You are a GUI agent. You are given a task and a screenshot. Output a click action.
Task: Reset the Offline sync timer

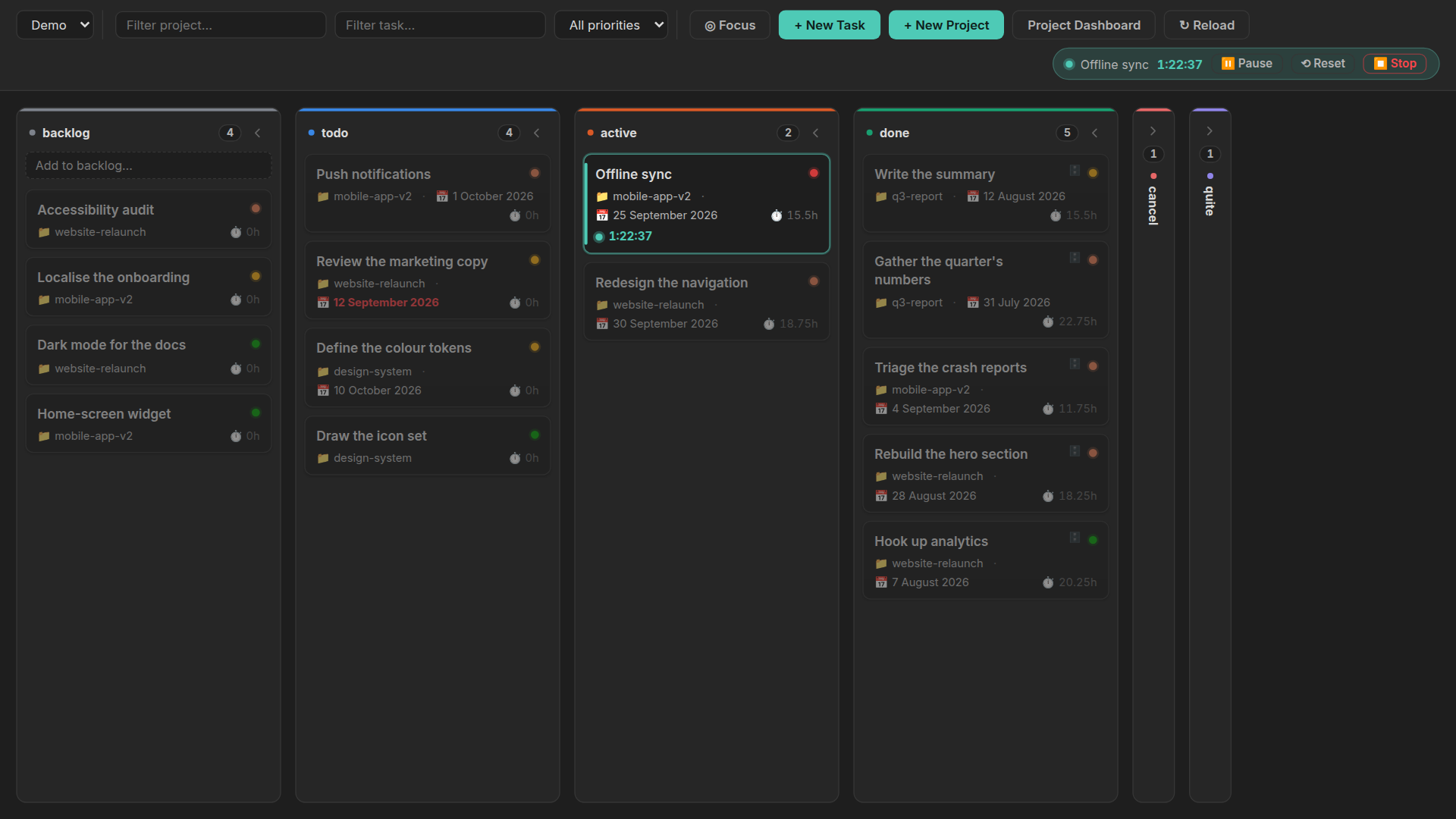click(1323, 64)
